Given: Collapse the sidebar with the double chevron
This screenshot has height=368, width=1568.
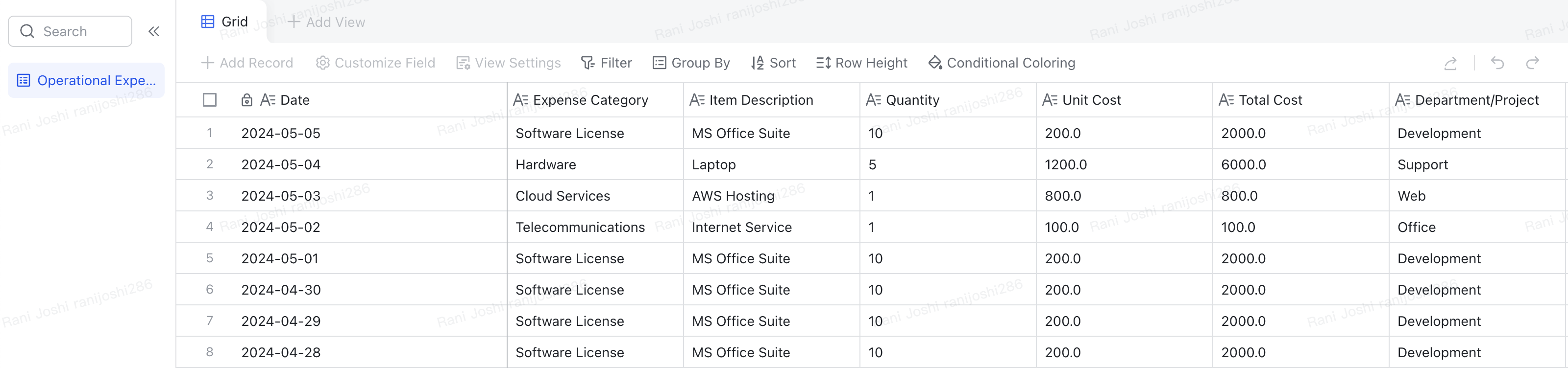Looking at the screenshot, I should point(154,32).
